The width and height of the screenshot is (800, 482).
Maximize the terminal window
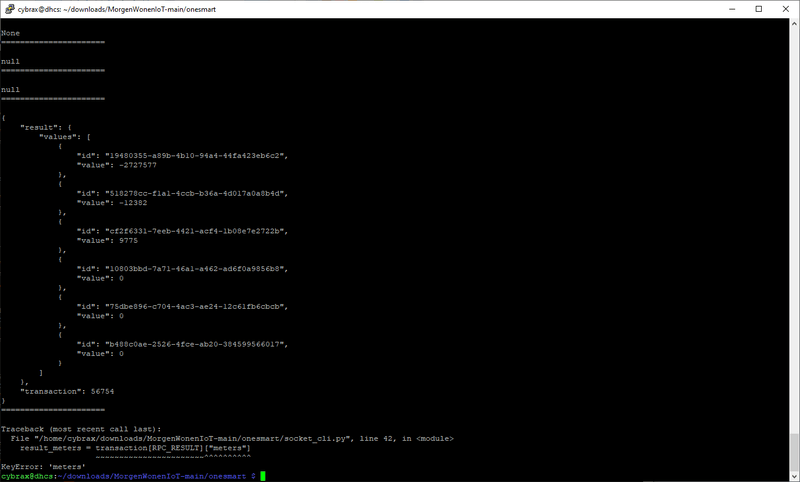tap(759, 9)
